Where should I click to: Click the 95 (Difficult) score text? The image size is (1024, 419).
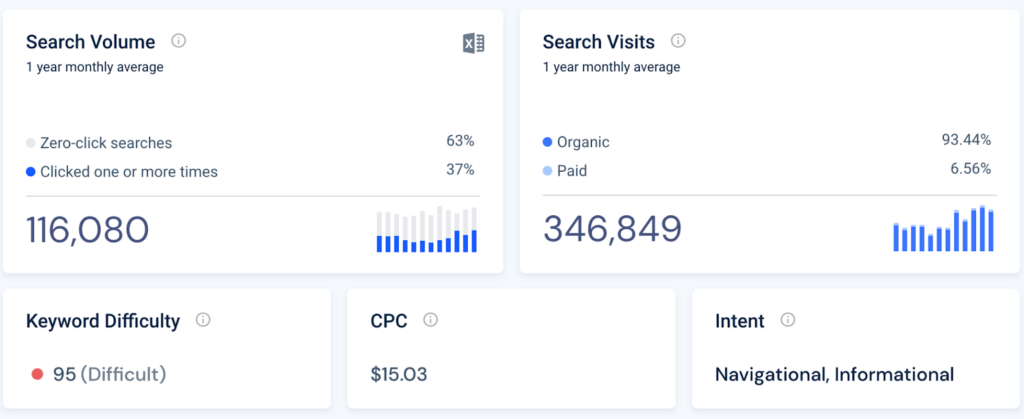coord(109,375)
